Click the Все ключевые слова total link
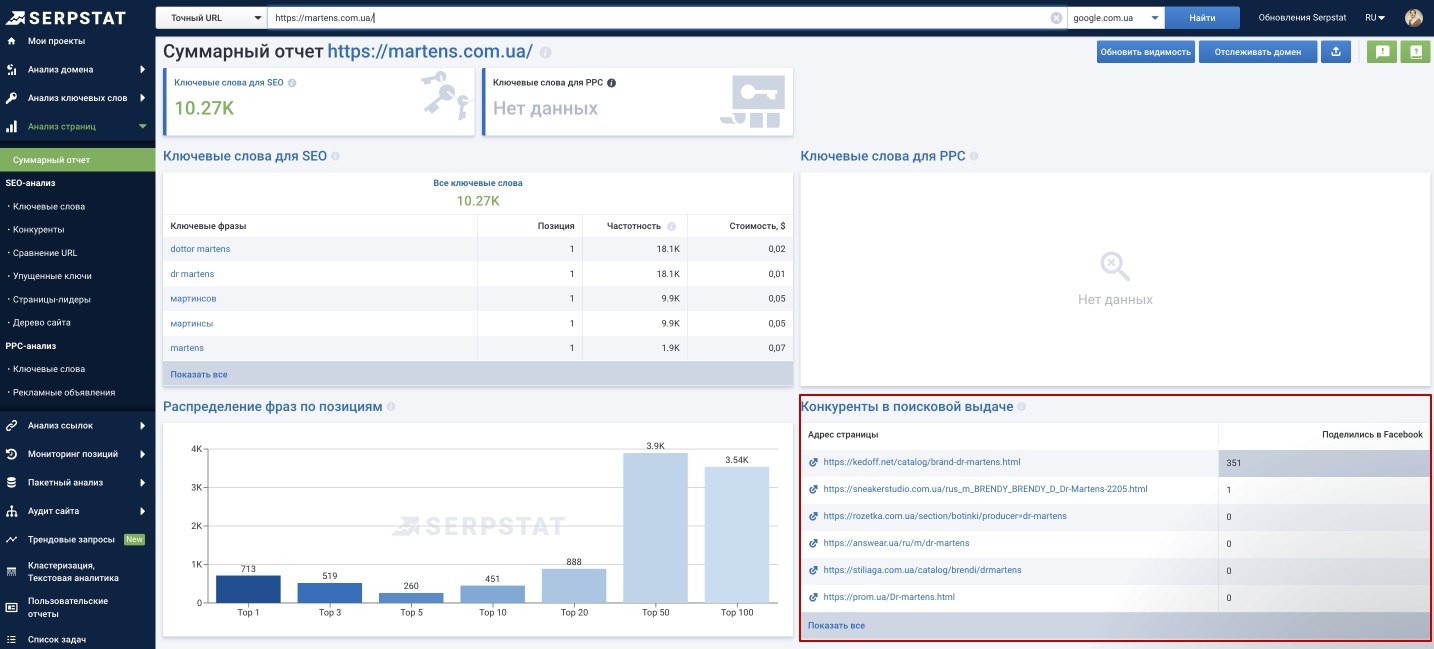The width and height of the screenshot is (1434, 649). (x=478, y=183)
